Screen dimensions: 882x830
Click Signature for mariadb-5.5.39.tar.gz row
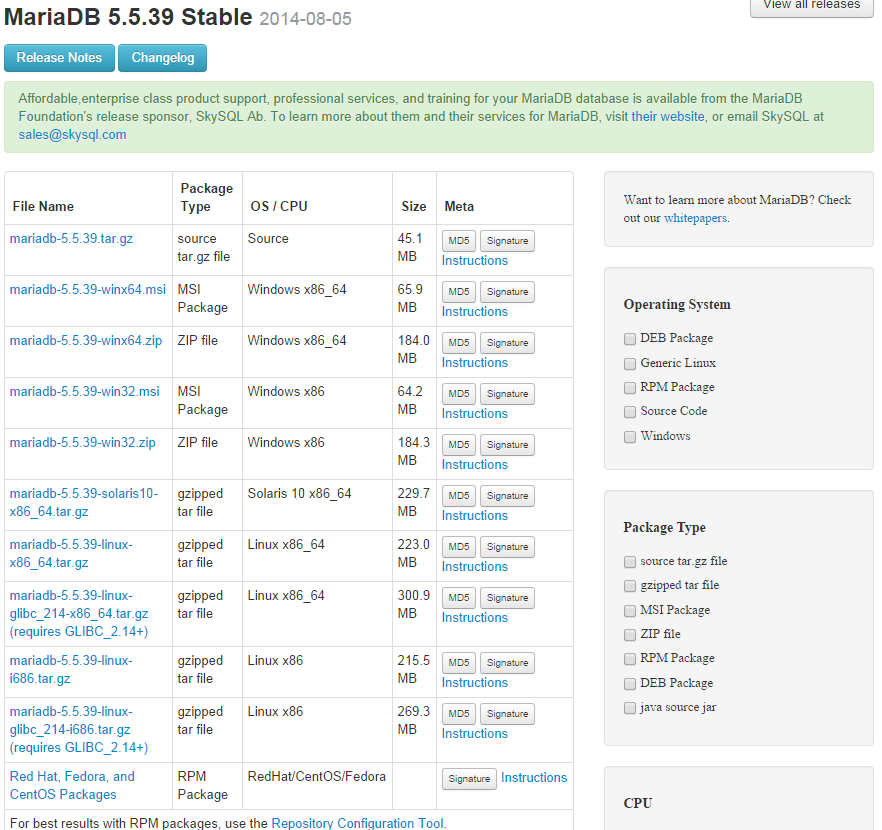click(x=507, y=241)
